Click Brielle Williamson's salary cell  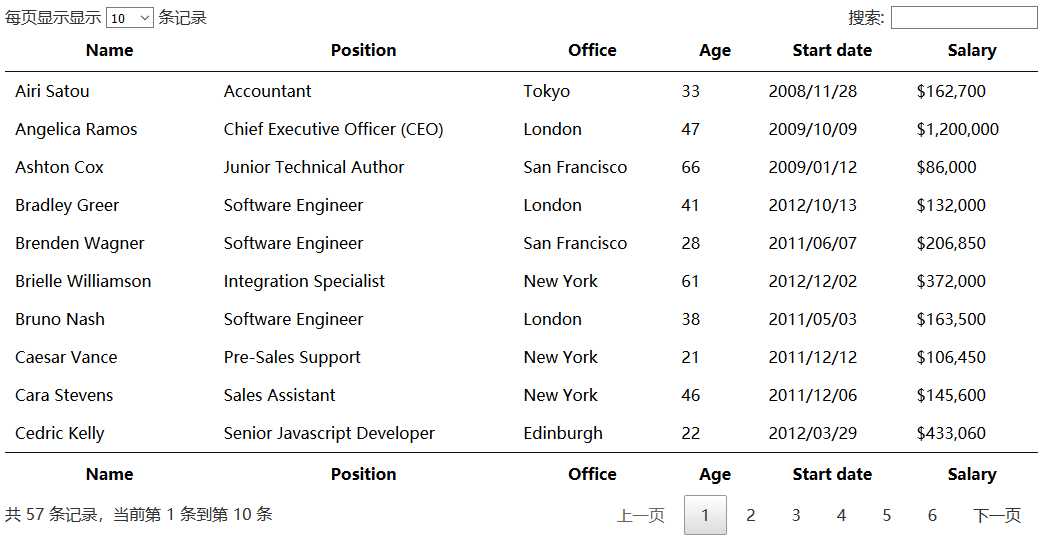click(951, 281)
